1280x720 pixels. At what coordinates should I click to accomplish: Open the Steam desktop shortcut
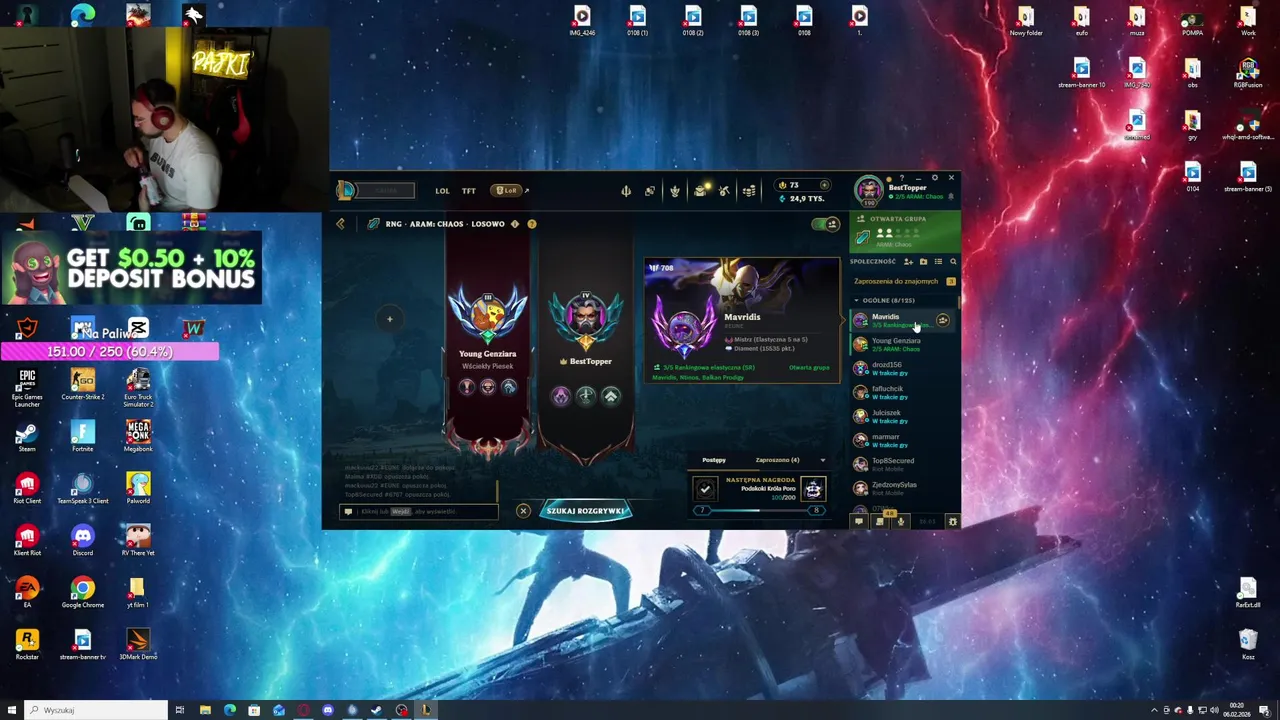click(27, 436)
